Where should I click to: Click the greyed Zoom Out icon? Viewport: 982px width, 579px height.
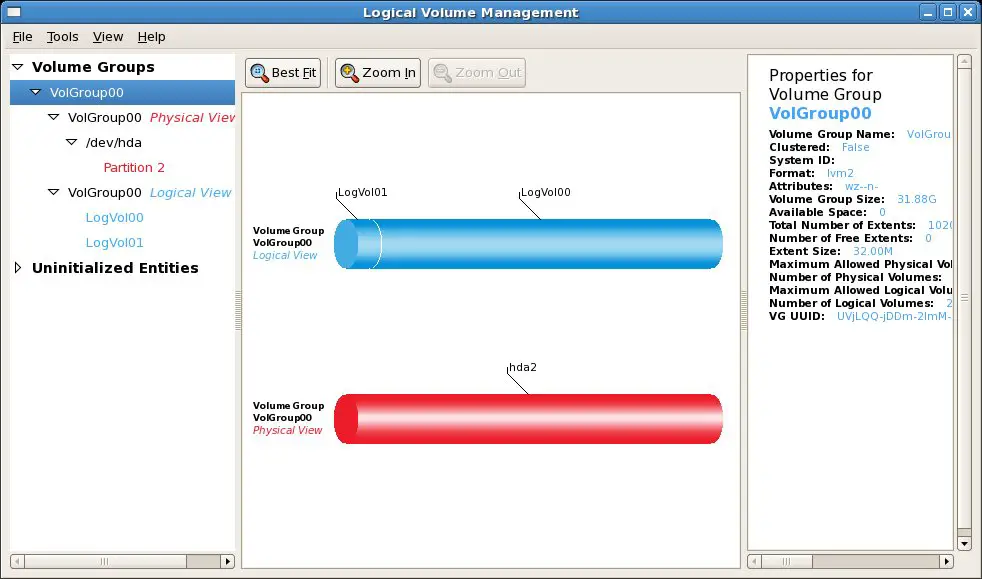[x=442, y=73]
